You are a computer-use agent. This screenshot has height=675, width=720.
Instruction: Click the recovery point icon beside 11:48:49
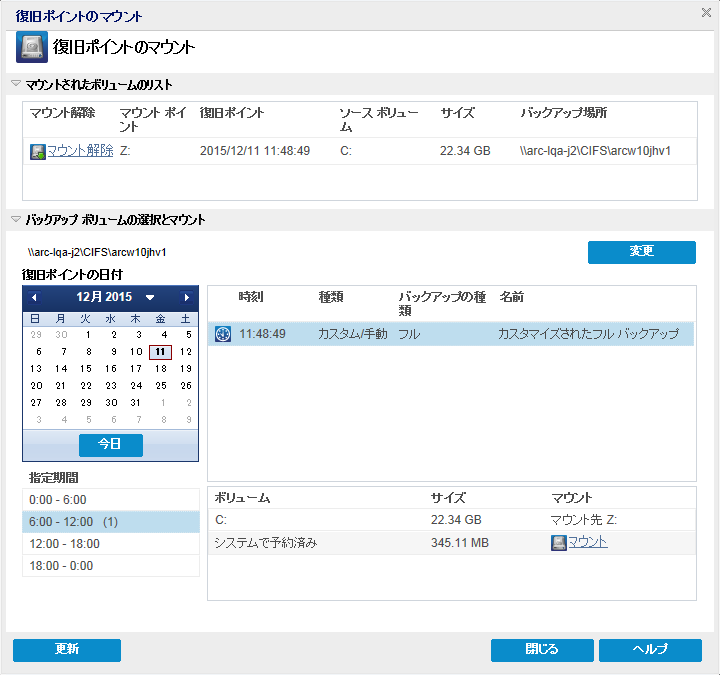tap(223, 334)
